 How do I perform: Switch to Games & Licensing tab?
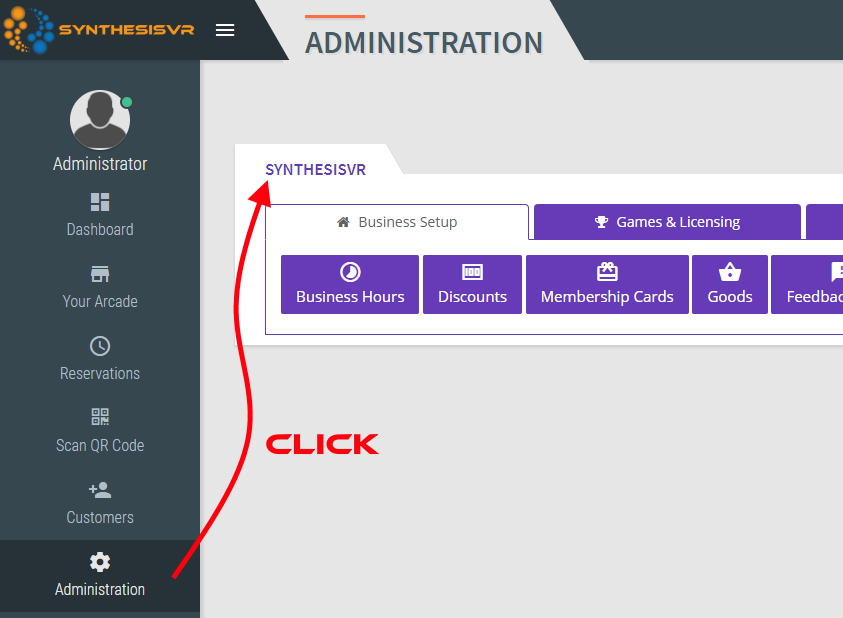[667, 222]
